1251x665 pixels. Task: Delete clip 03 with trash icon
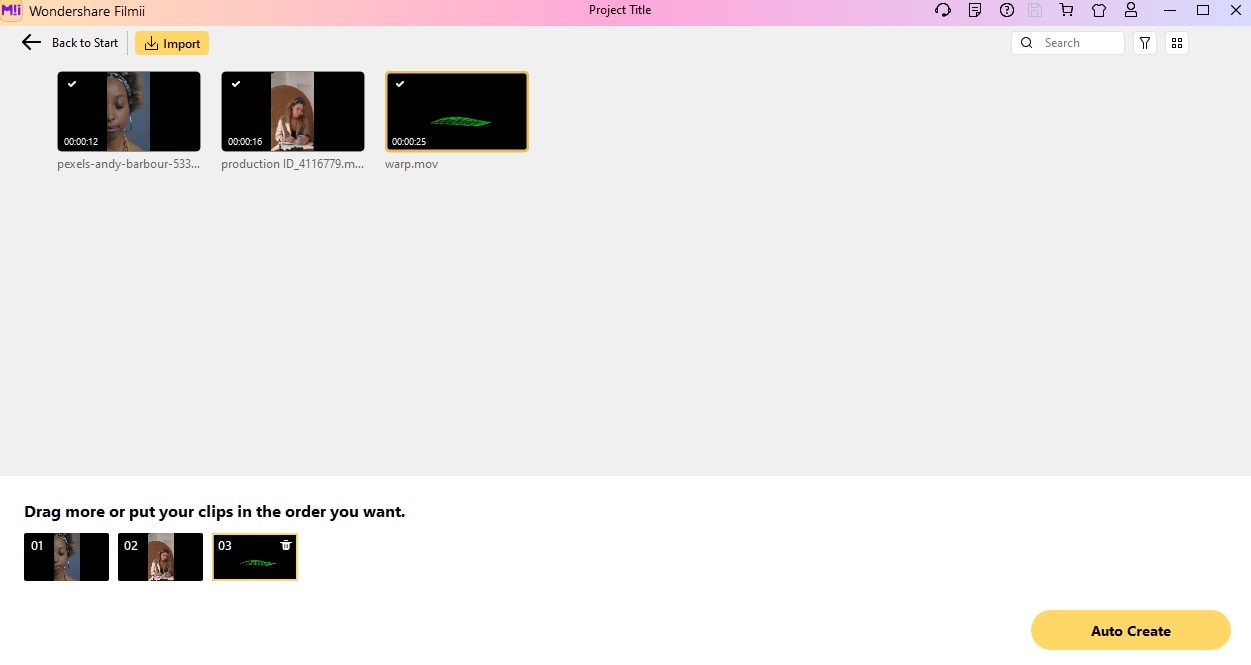click(x=286, y=545)
